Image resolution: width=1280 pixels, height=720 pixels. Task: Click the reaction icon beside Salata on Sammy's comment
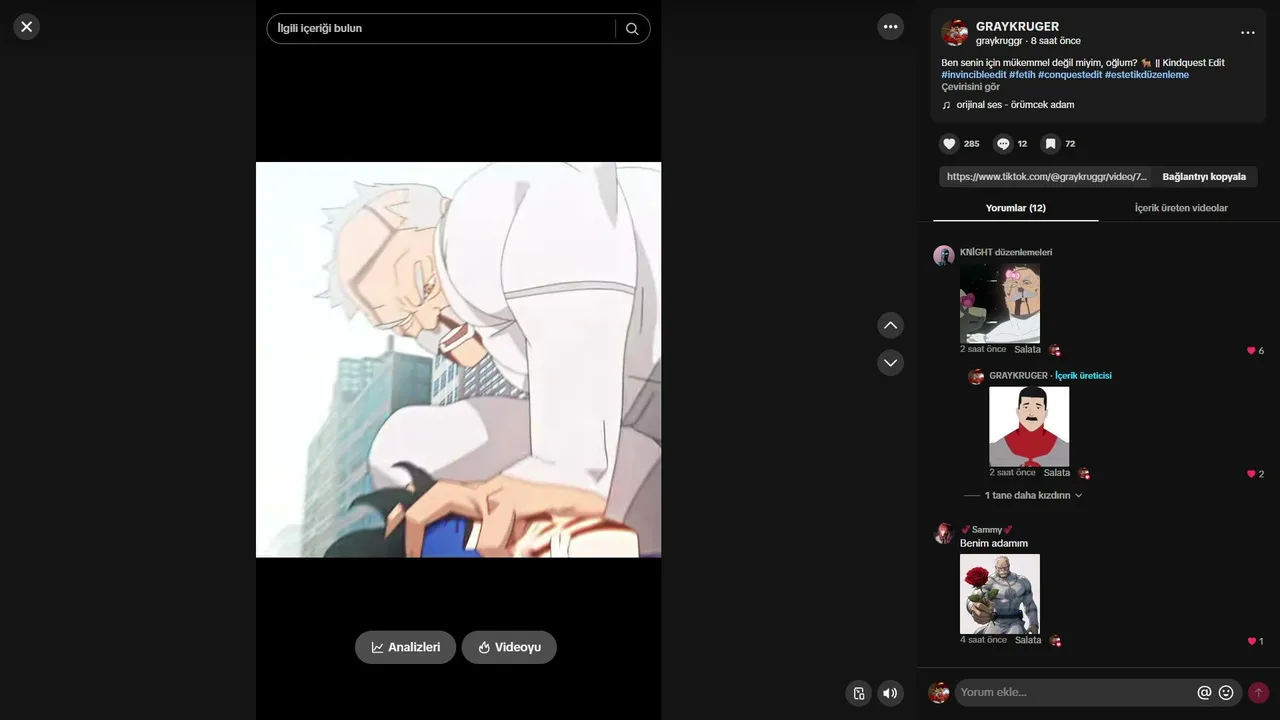(x=1055, y=640)
